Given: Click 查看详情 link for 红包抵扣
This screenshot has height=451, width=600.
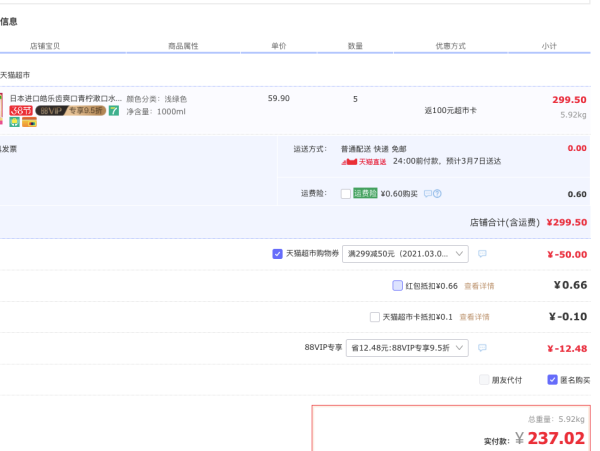Looking at the screenshot, I should (479, 286).
